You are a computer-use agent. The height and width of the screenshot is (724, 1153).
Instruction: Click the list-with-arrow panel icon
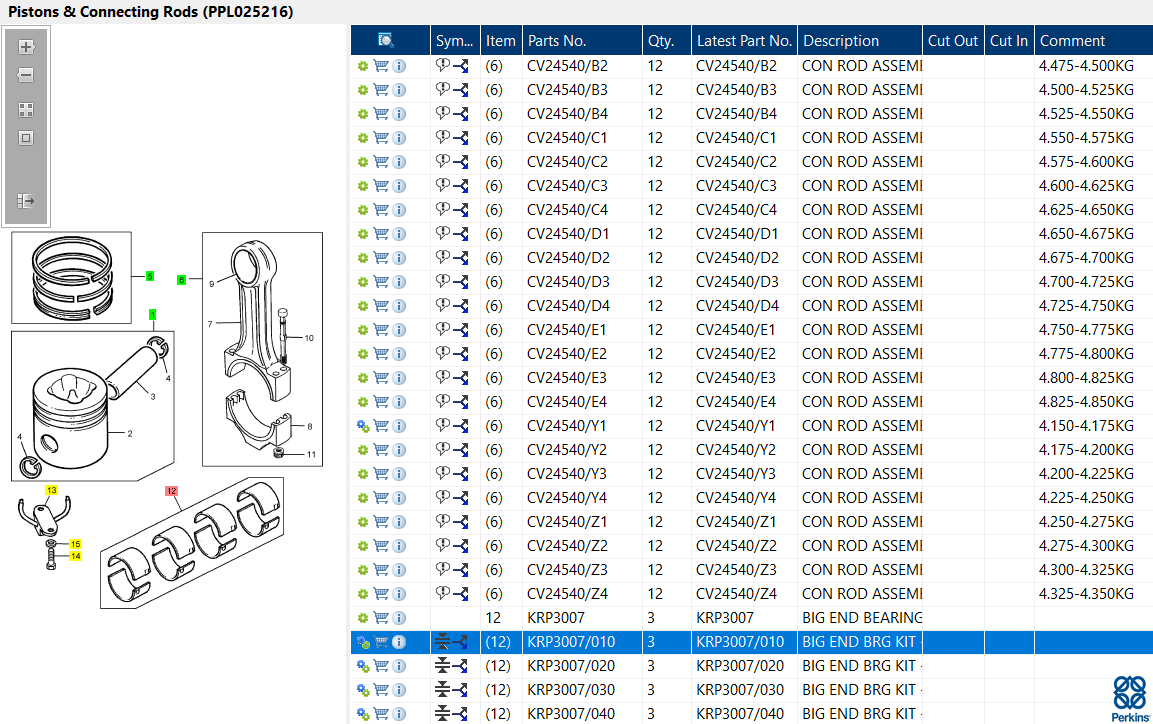click(26, 201)
